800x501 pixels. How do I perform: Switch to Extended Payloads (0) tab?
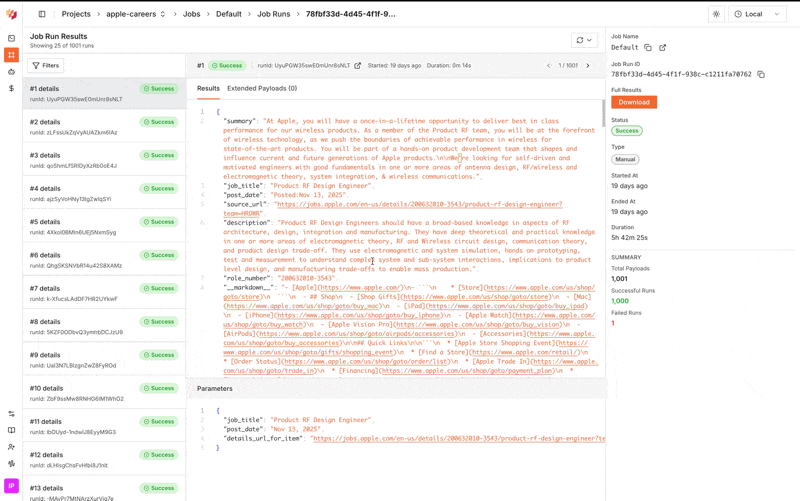coord(262,88)
